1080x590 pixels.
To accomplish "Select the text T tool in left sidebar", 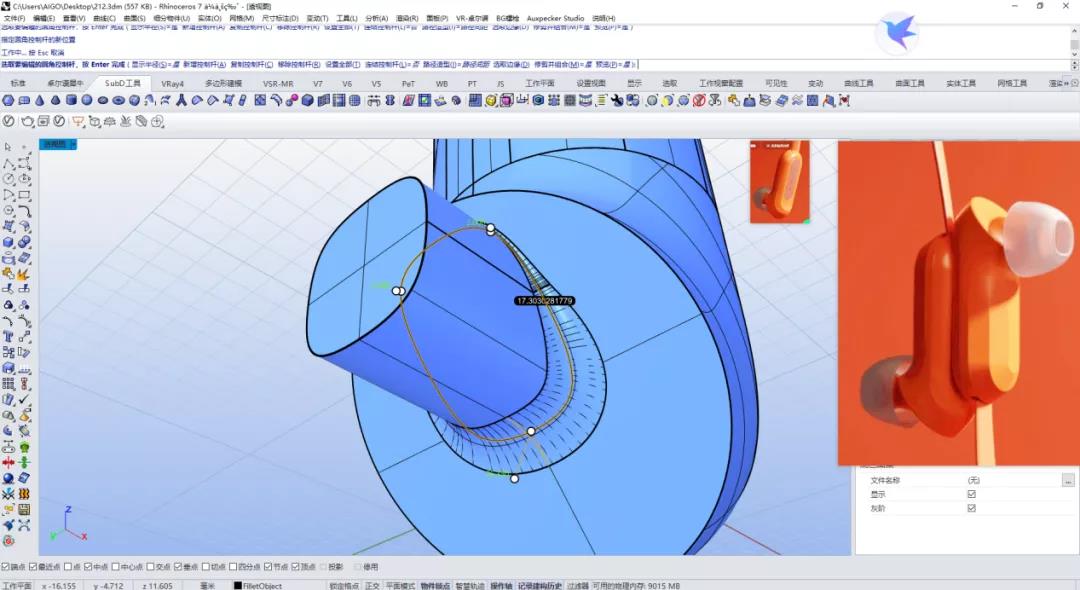I will (8, 336).
